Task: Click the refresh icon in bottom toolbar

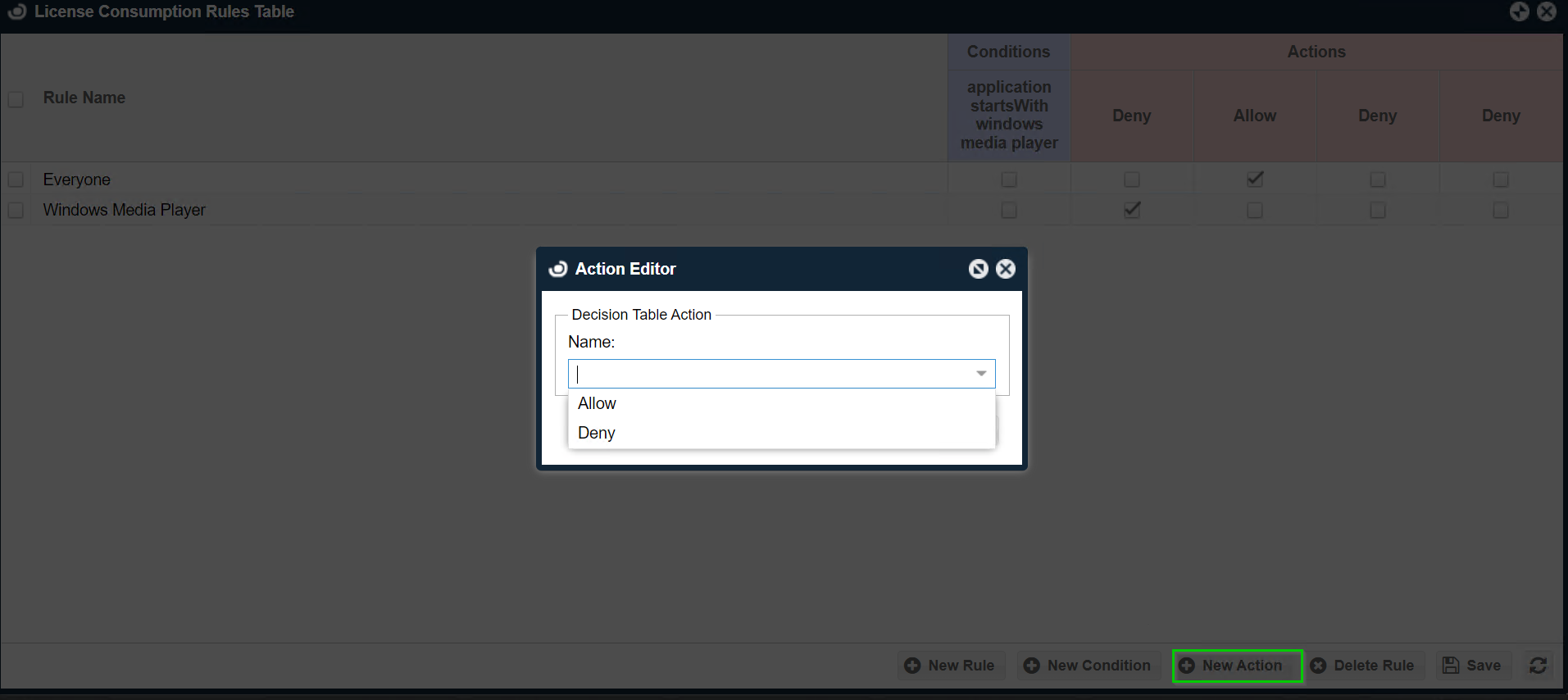Action: [1538, 666]
